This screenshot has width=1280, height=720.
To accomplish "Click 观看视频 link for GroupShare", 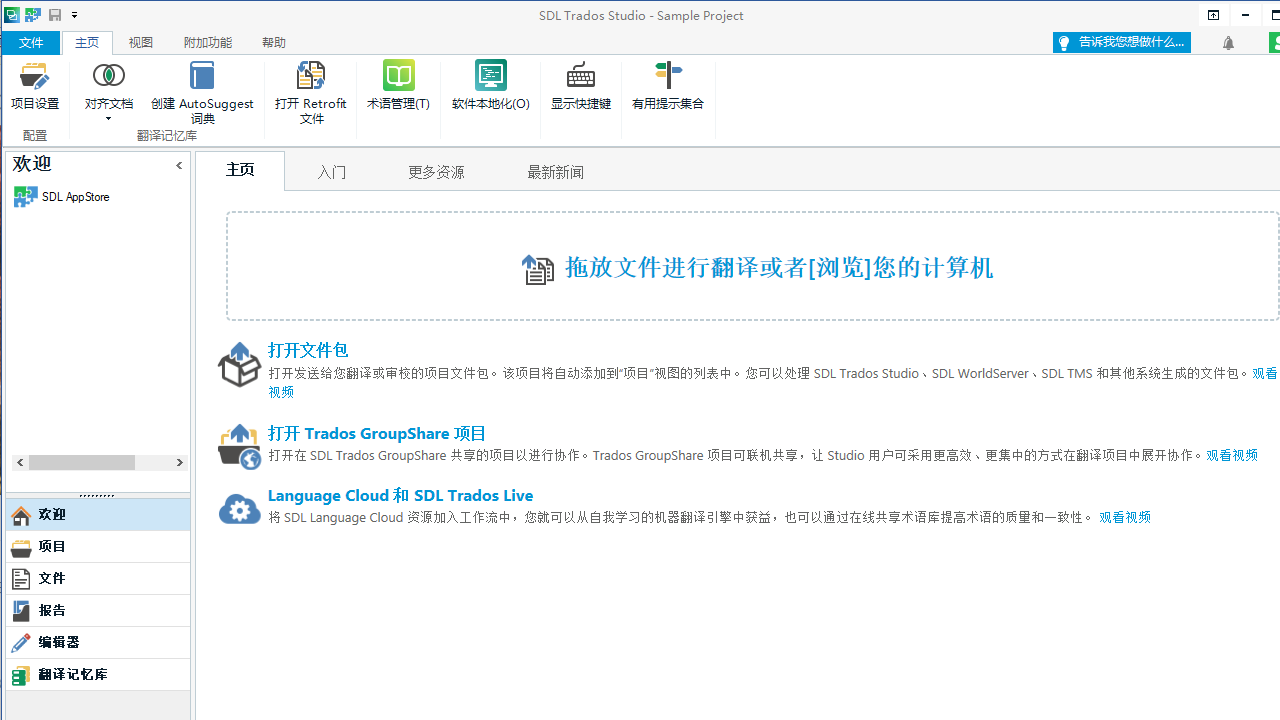I will click(1232, 455).
